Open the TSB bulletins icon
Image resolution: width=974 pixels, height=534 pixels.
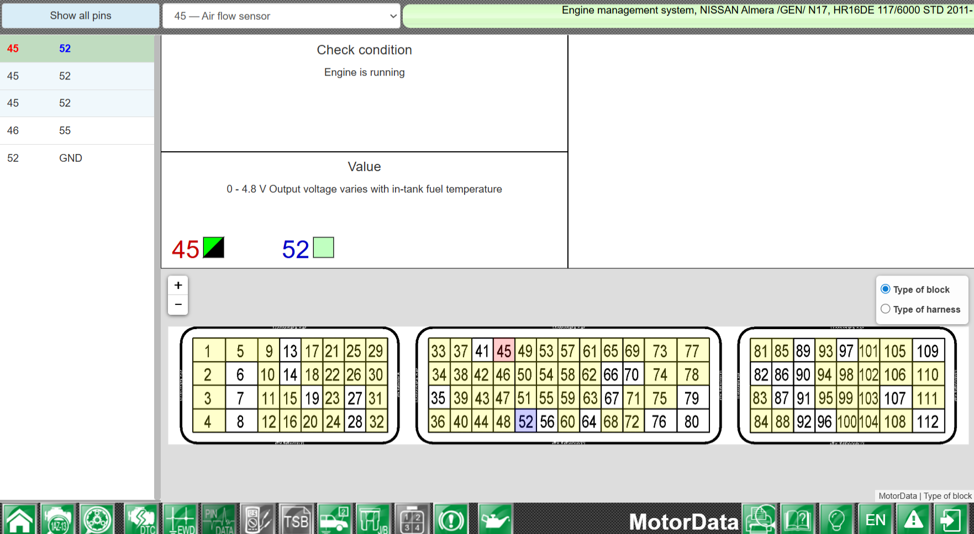(296, 519)
